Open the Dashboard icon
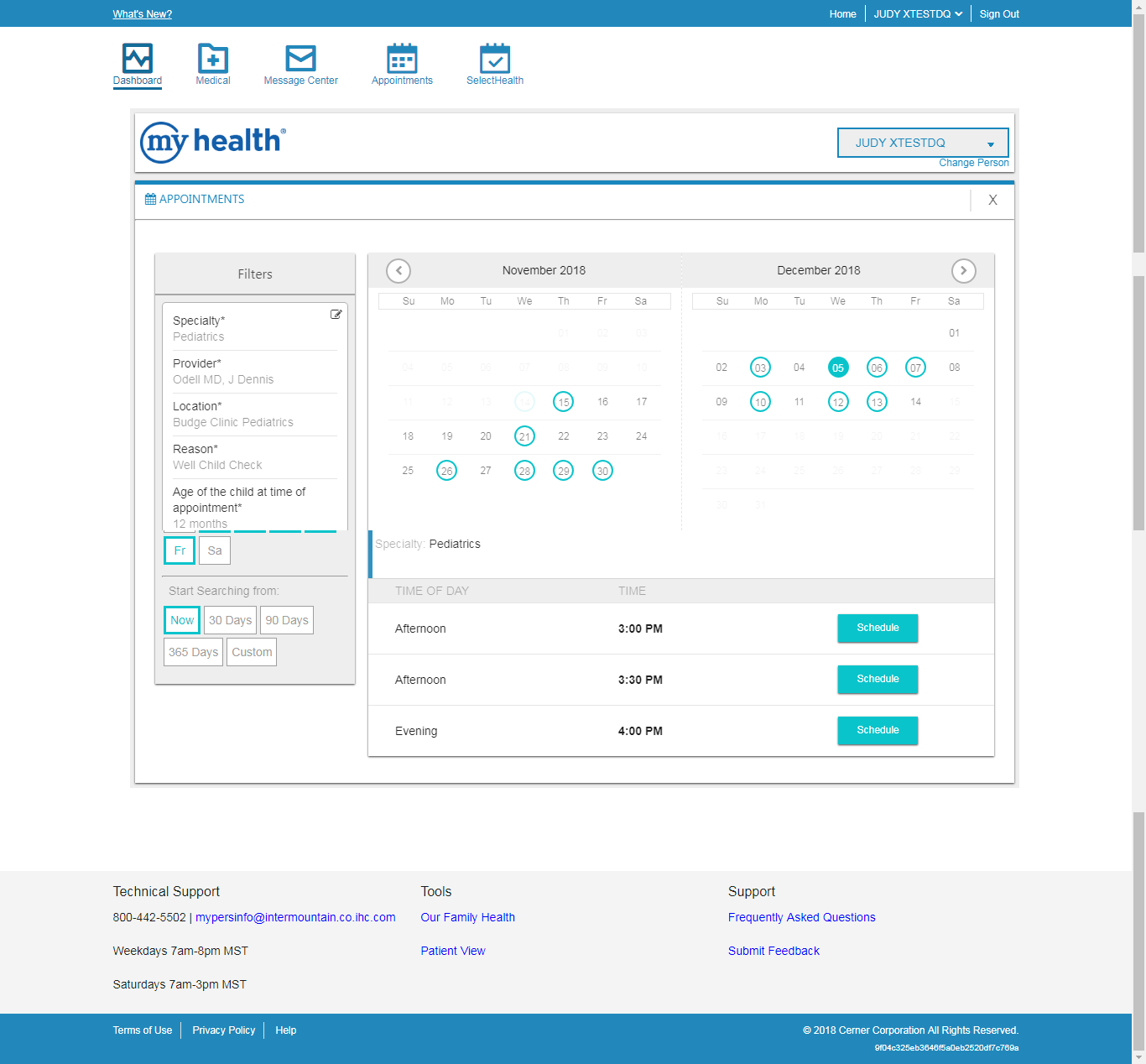The width and height of the screenshot is (1146, 1064). [138, 59]
